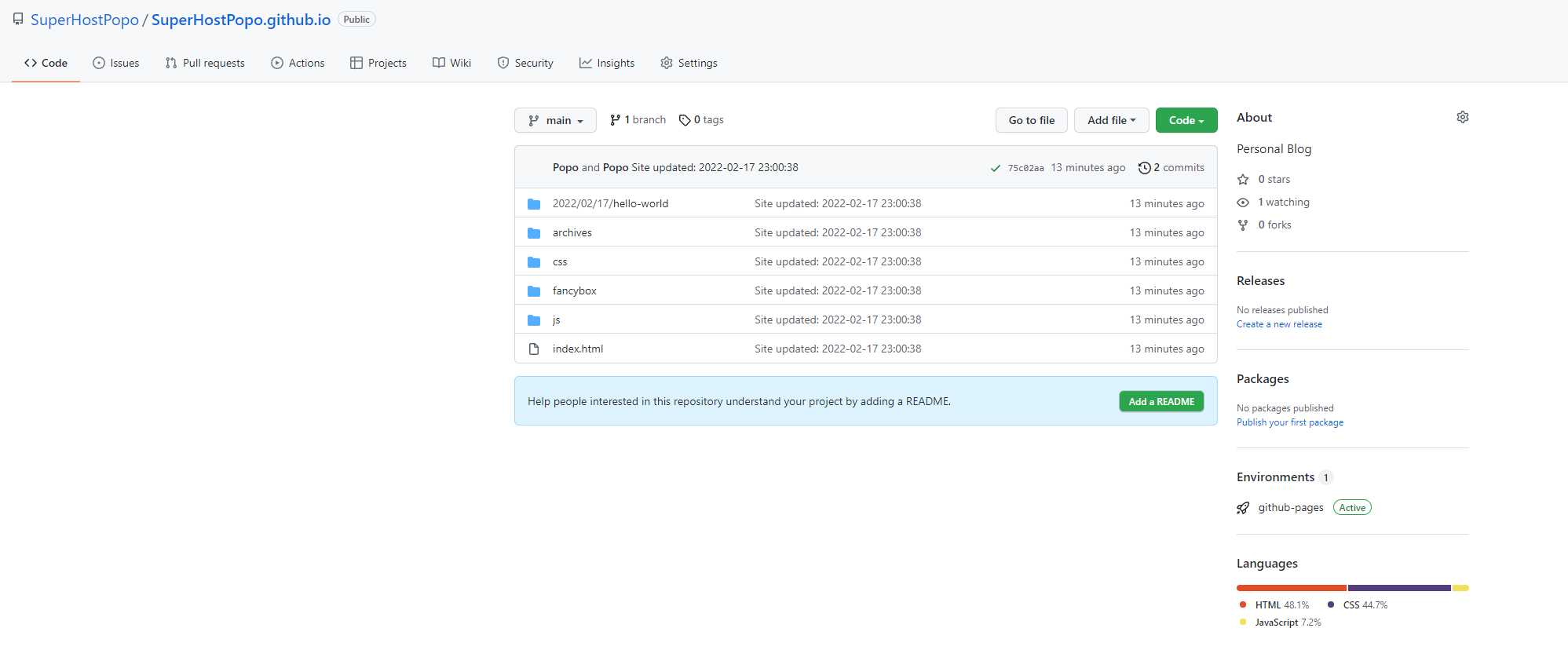Go to the Actions tab

click(298, 63)
